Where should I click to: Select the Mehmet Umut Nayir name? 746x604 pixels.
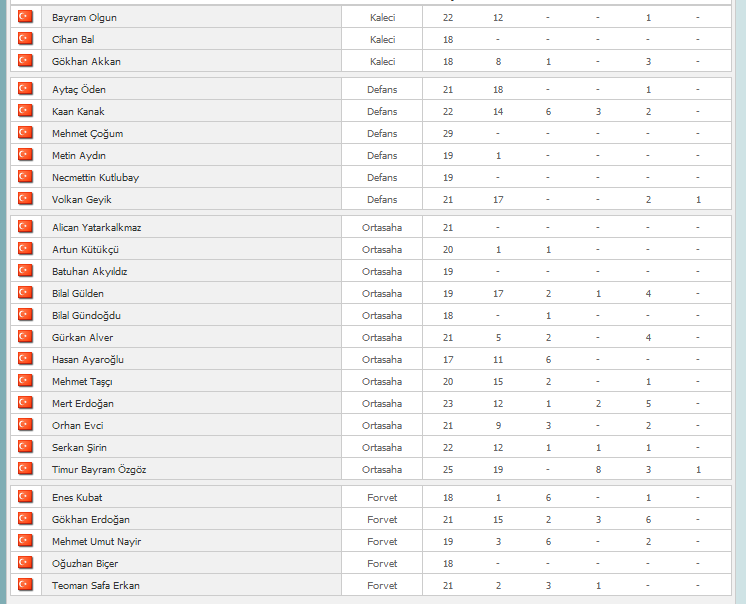point(97,541)
